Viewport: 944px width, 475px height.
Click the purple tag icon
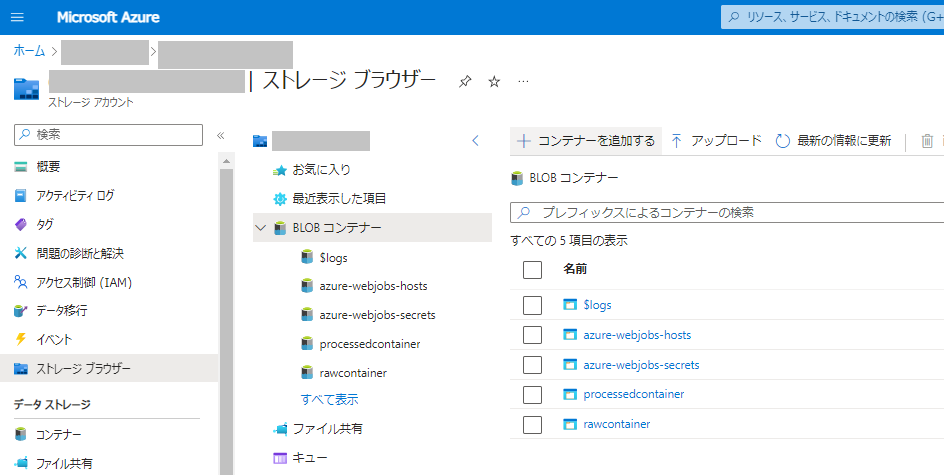coord(21,225)
